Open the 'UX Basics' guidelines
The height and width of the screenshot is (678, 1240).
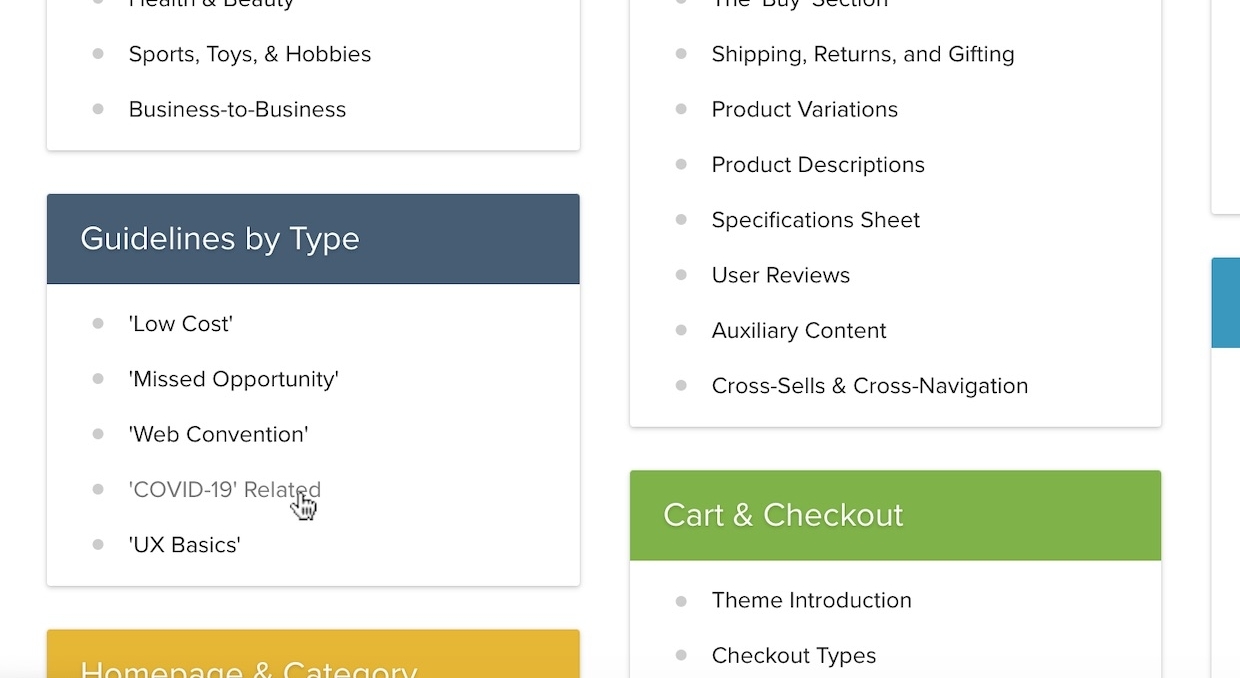coord(185,545)
